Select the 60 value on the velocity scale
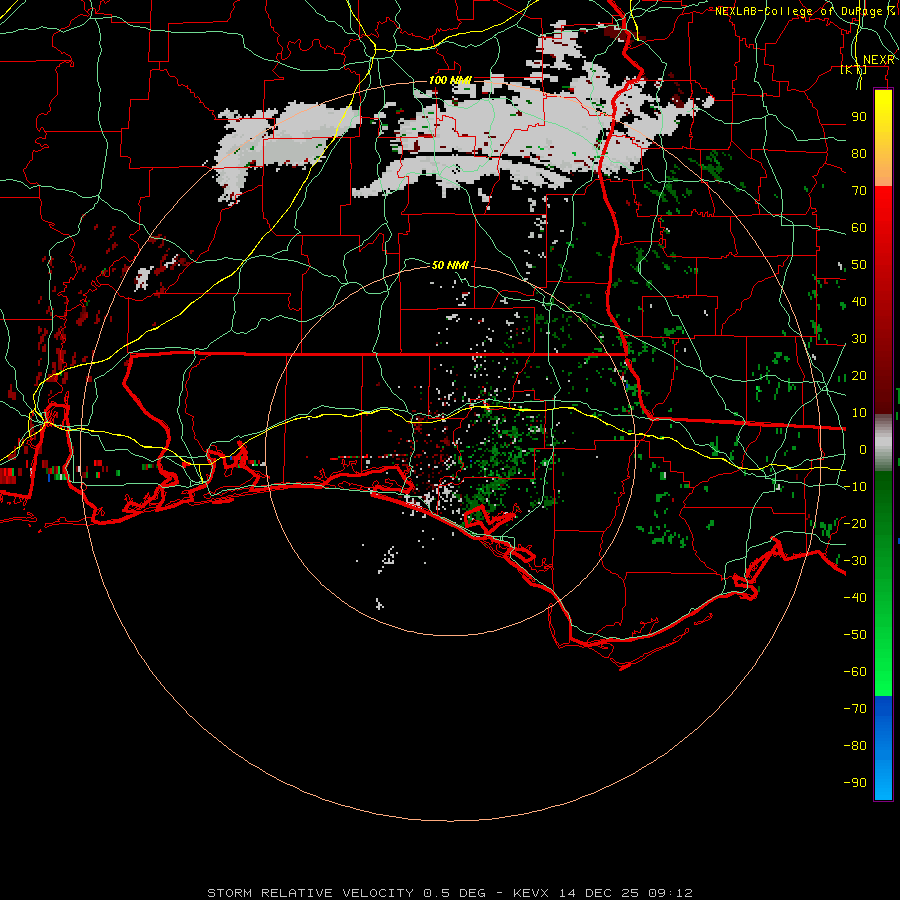The image size is (900, 900). click(x=859, y=228)
